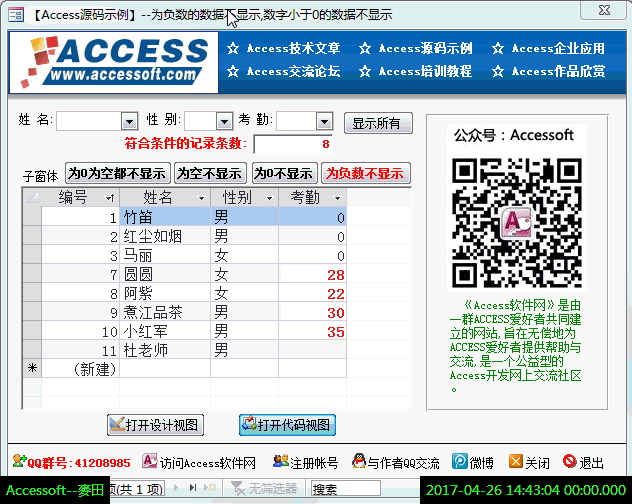Click the record count field showing 8

293,144
